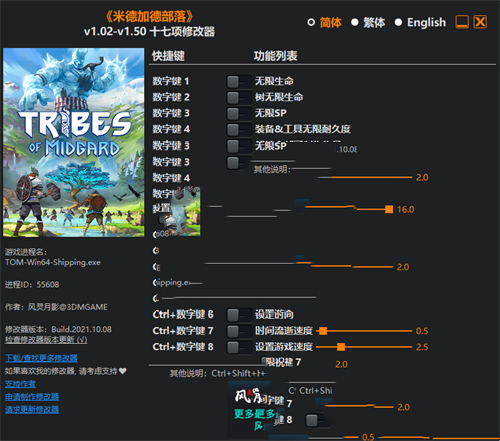Screen dimensions: 500x441
Task: Click the Ctrl+数字键 6 hotkey label
Action: point(183,315)
